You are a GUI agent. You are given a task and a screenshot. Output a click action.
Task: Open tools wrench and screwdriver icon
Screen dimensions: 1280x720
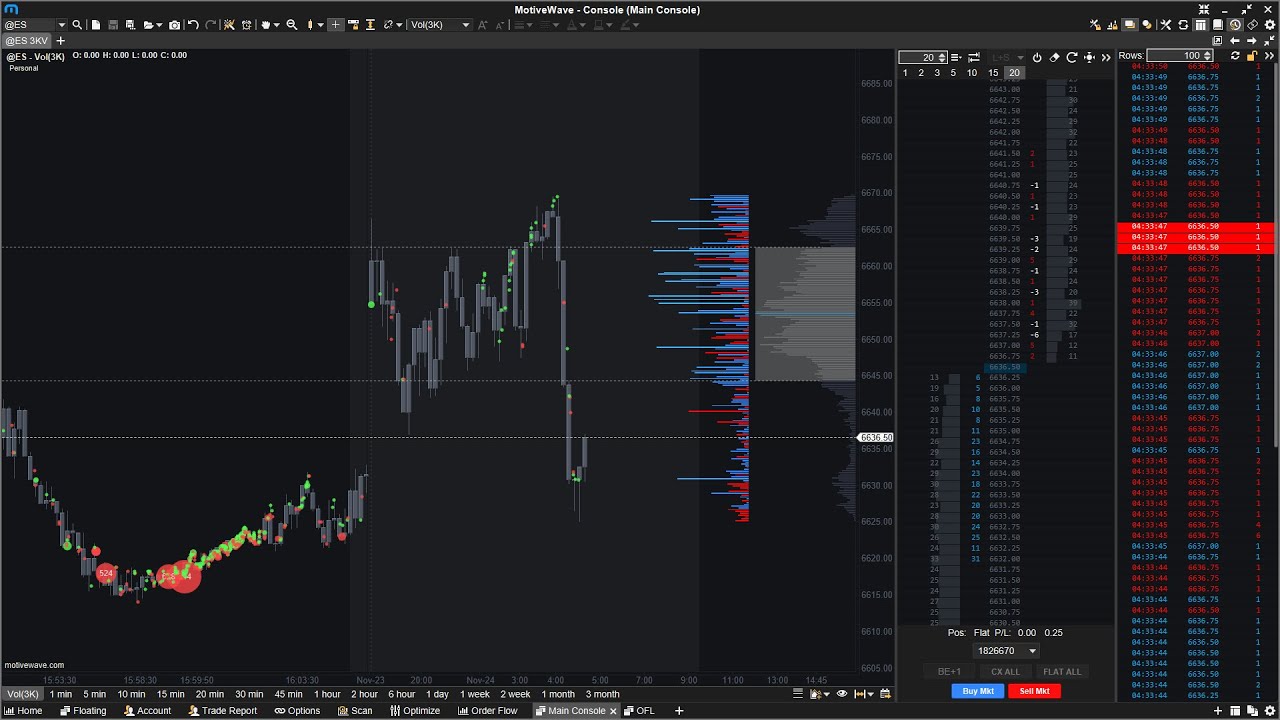(x=1166, y=25)
